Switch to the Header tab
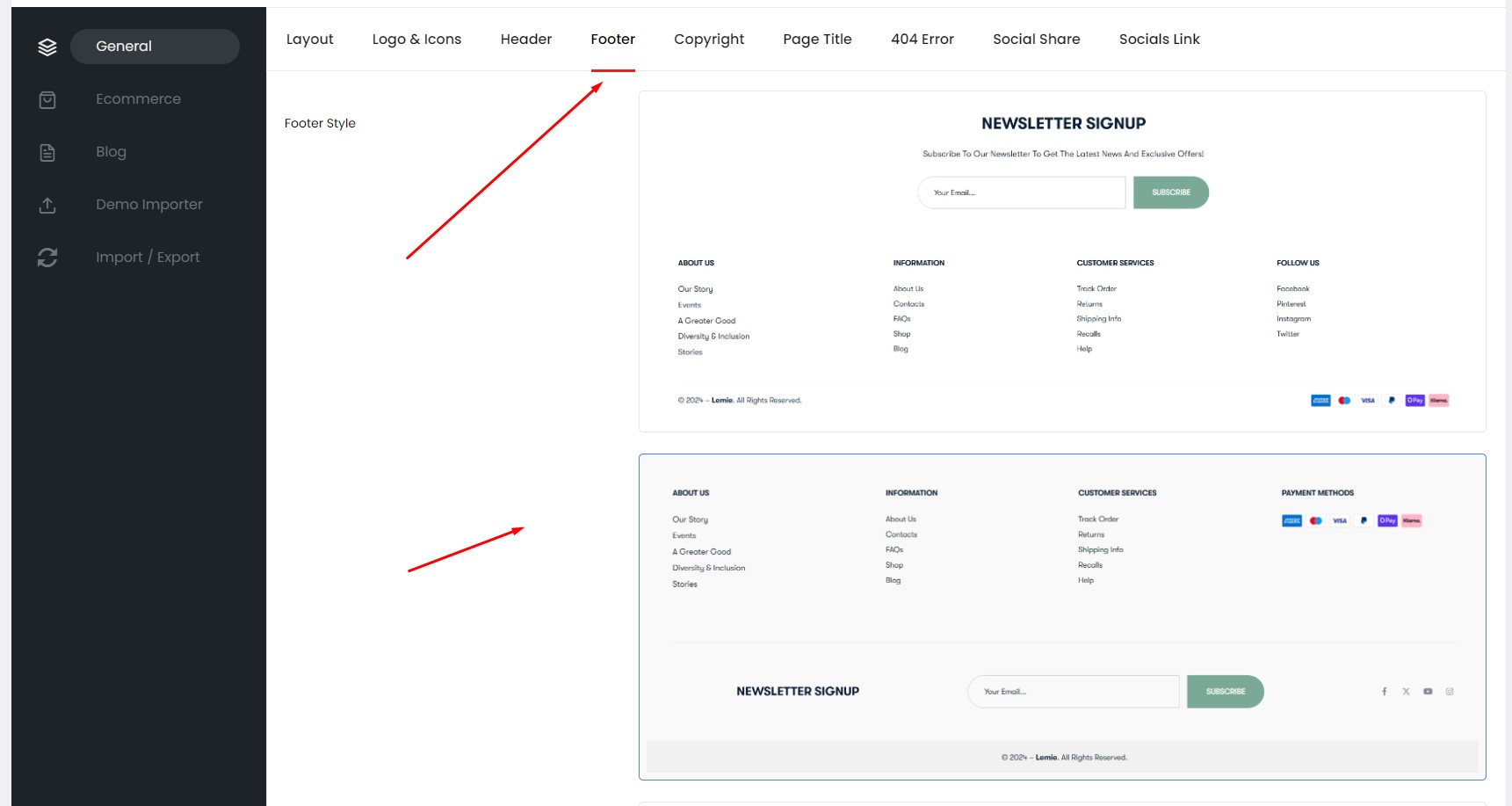The height and width of the screenshot is (806, 1512). [525, 40]
